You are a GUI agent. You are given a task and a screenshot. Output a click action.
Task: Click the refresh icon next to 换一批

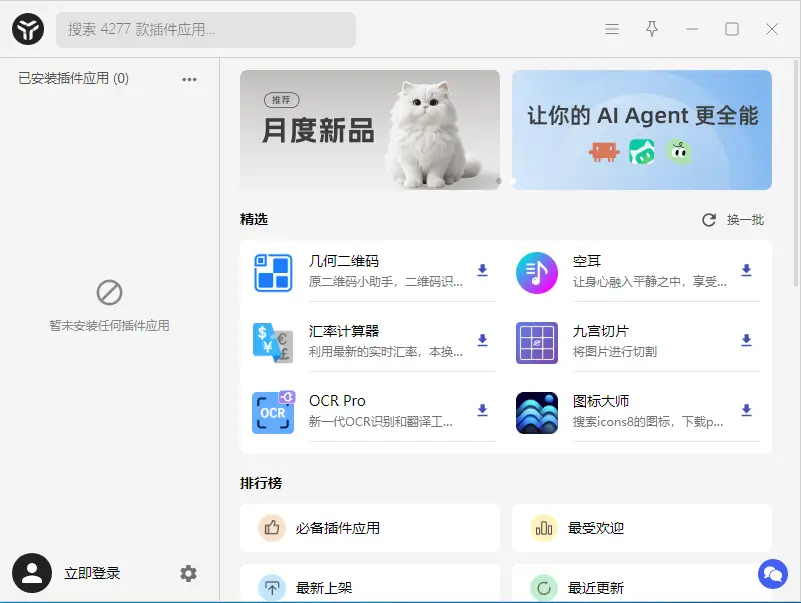point(709,220)
